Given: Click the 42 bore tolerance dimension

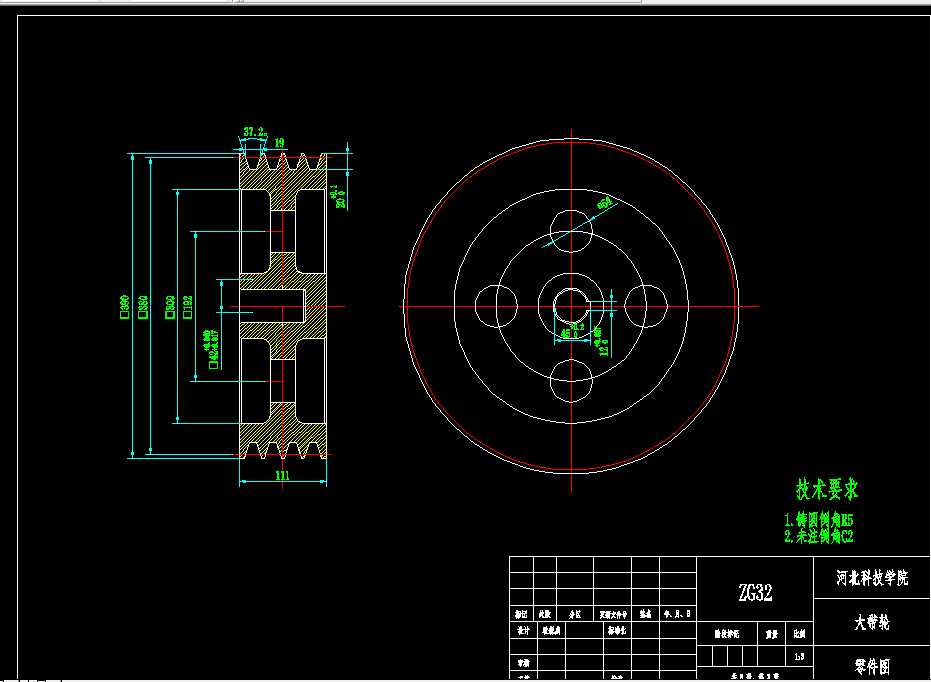Looking at the screenshot, I should [x=211, y=349].
